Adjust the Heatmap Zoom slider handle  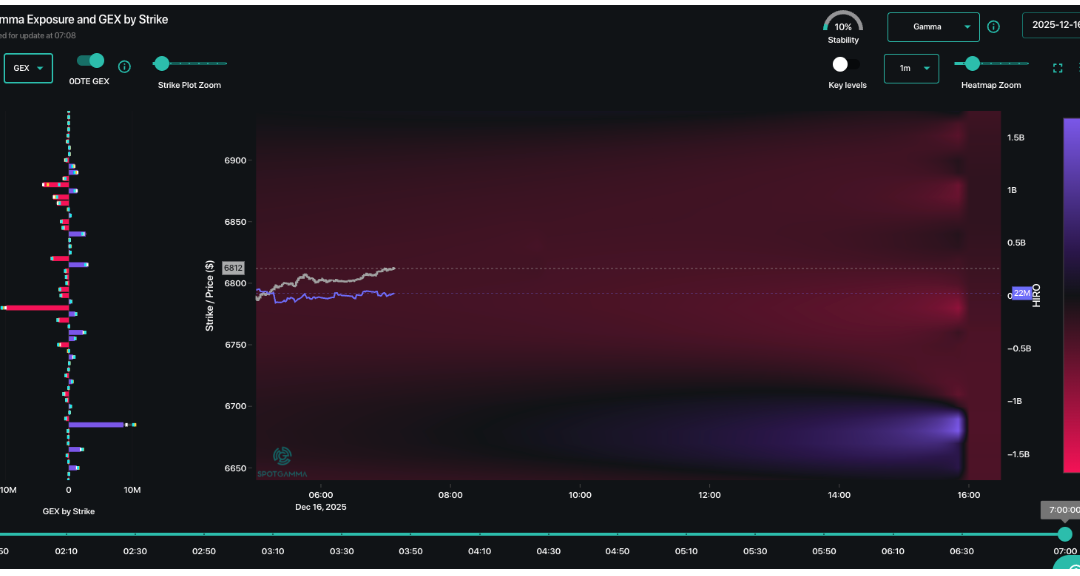(x=971, y=63)
